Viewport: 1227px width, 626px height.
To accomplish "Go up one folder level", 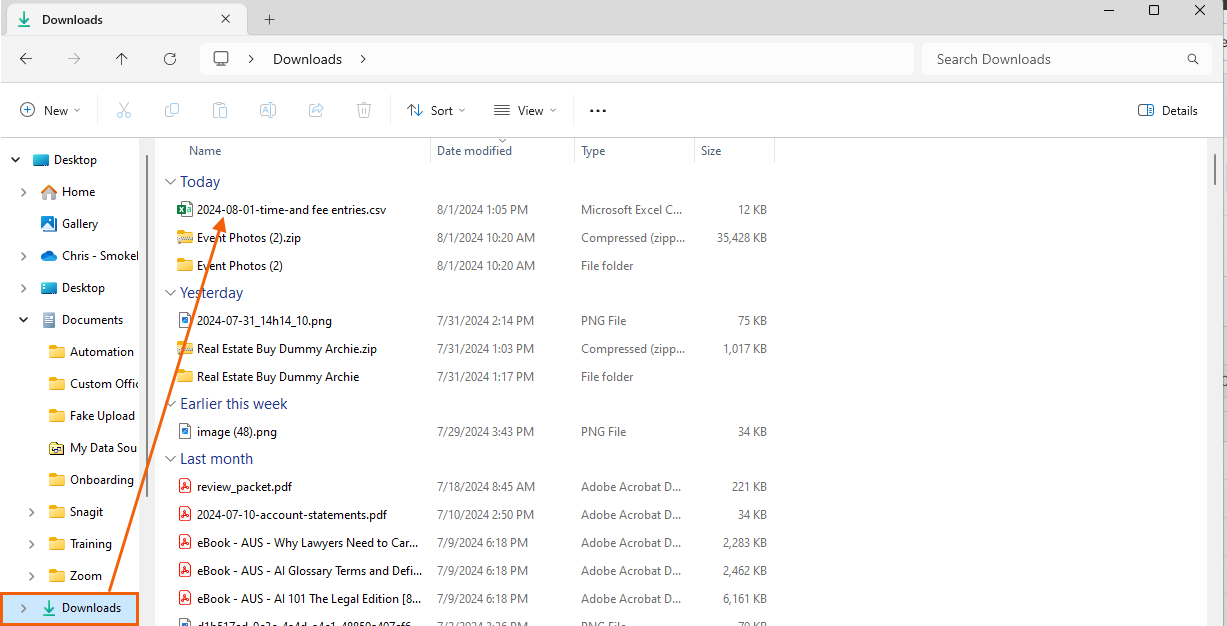I will [122, 59].
